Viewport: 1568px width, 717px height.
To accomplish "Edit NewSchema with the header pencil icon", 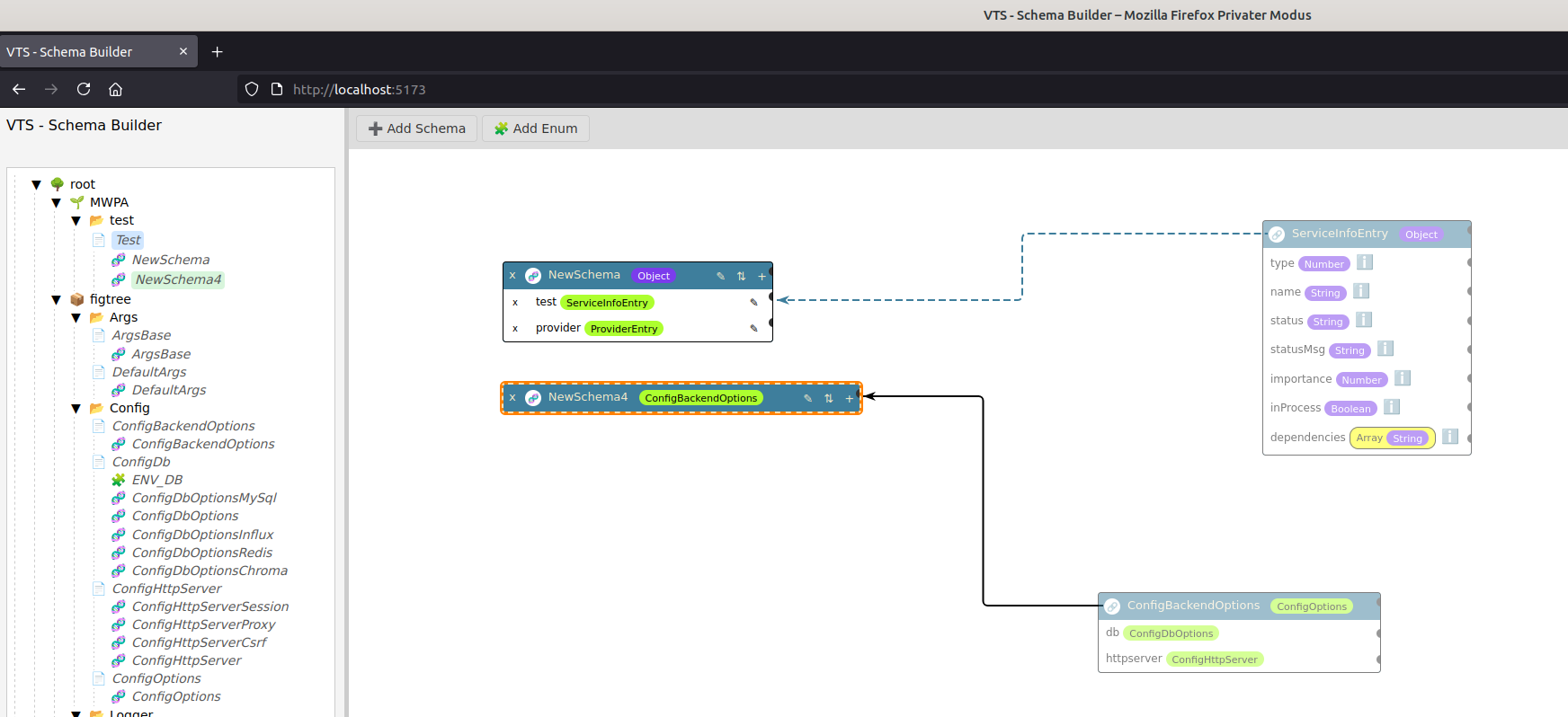I will [720, 276].
